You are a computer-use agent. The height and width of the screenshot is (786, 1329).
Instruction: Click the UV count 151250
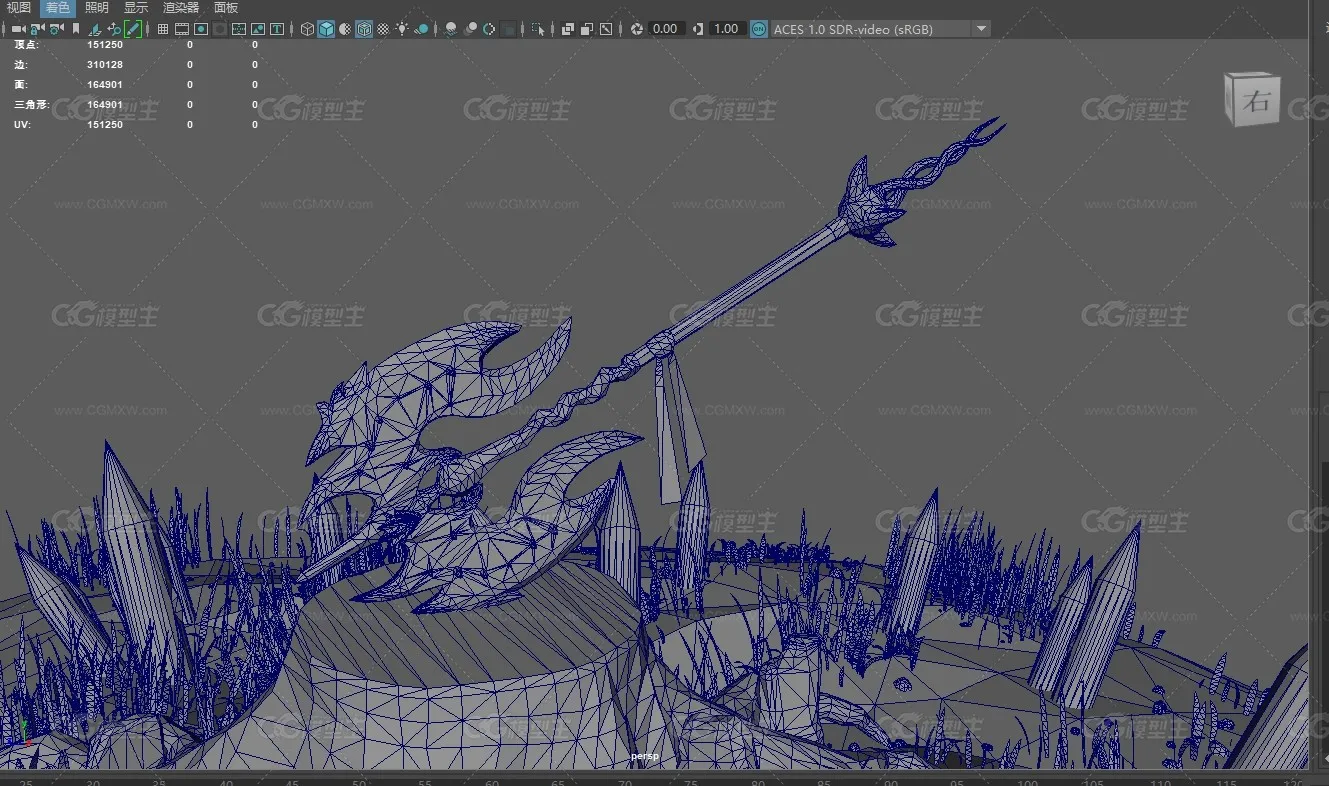(105, 125)
